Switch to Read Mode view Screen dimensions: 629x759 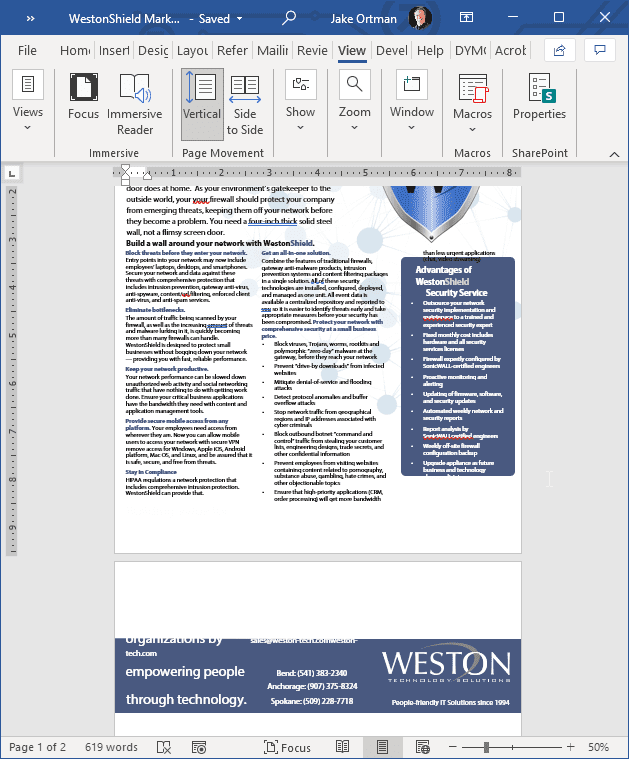[343, 747]
